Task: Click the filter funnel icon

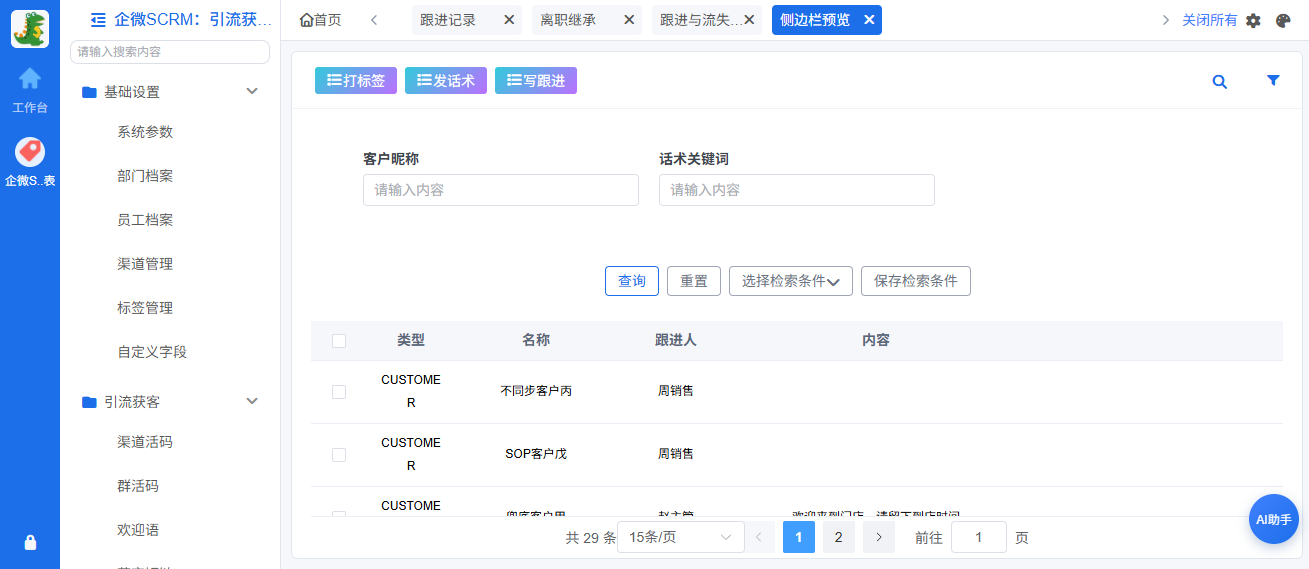Action: [1273, 81]
